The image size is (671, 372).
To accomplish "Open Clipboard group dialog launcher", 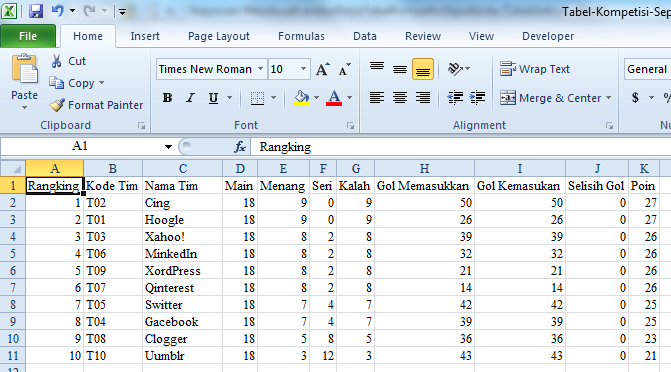I will point(141,125).
